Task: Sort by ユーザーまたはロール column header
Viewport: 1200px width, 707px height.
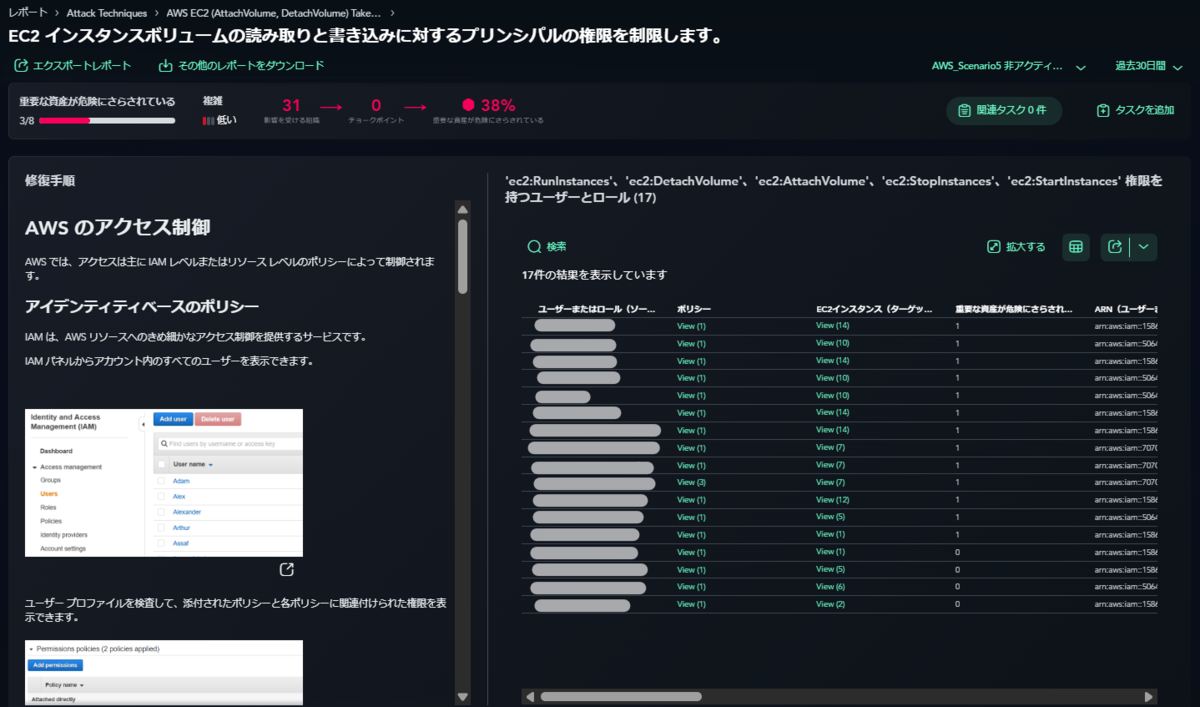Action: pyautogui.click(x=598, y=309)
